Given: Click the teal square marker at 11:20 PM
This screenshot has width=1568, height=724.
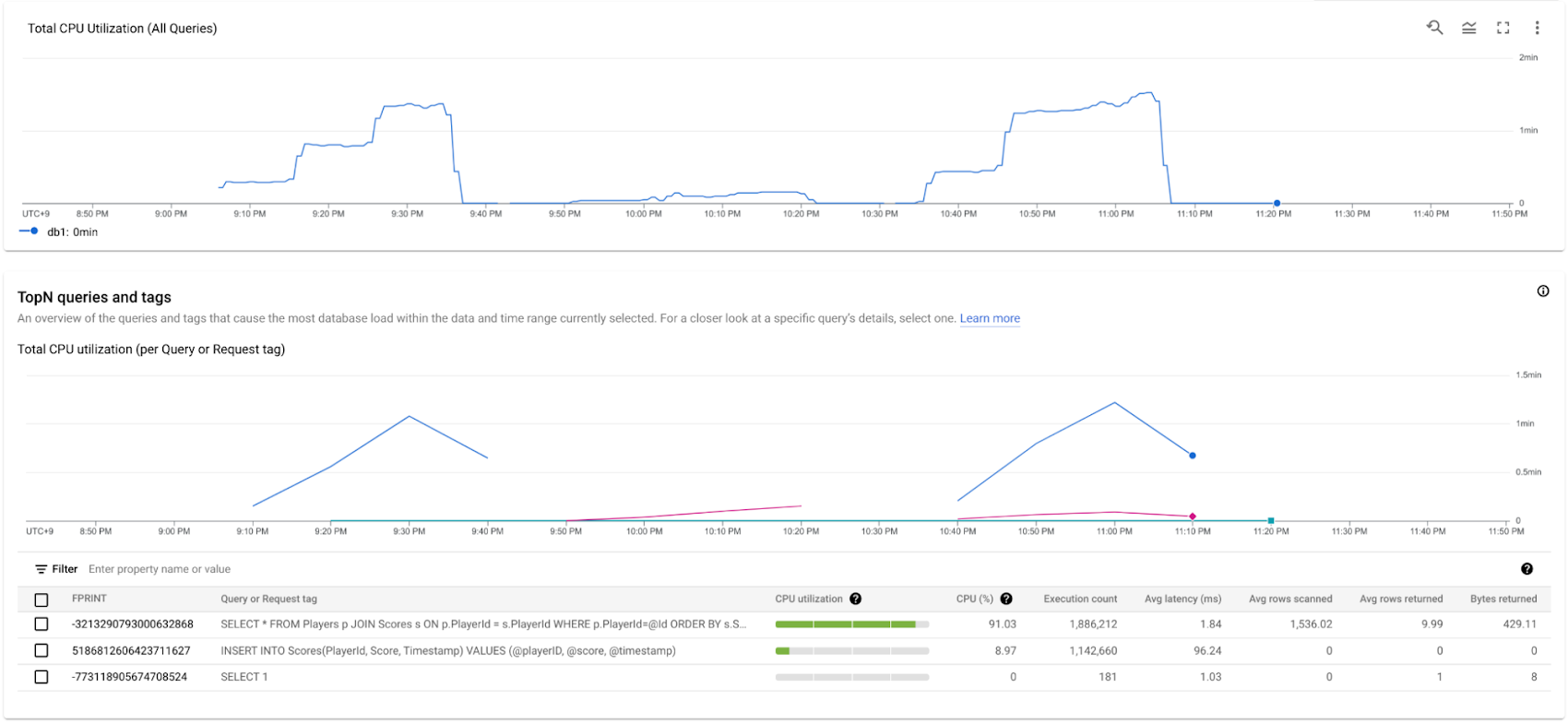Looking at the screenshot, I should tap(1271, 521).
